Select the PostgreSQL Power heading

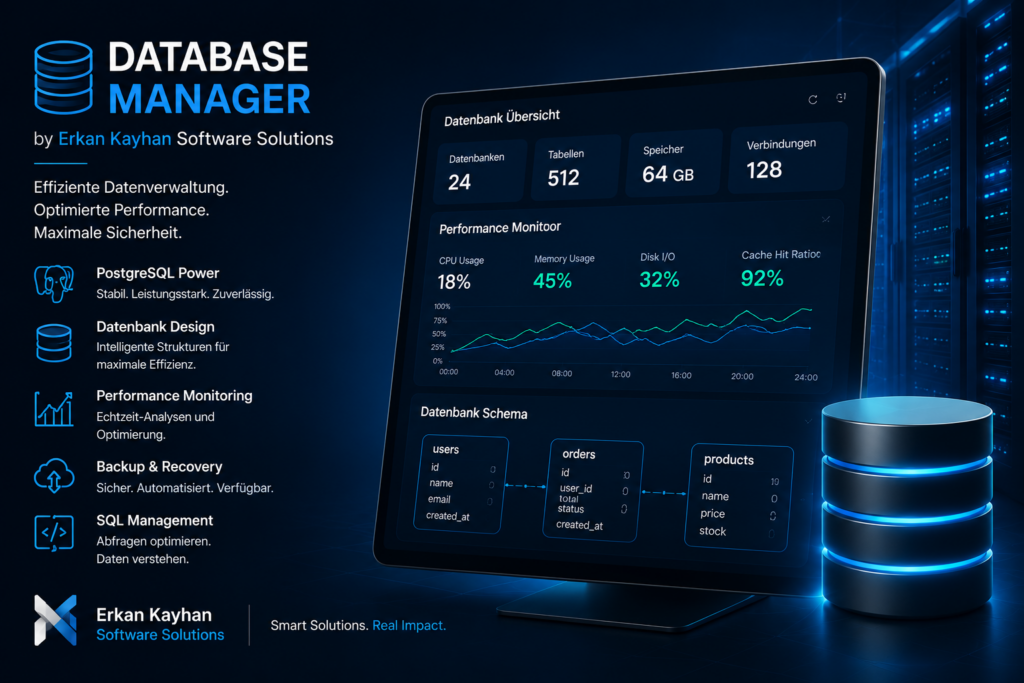coord(157,273)
